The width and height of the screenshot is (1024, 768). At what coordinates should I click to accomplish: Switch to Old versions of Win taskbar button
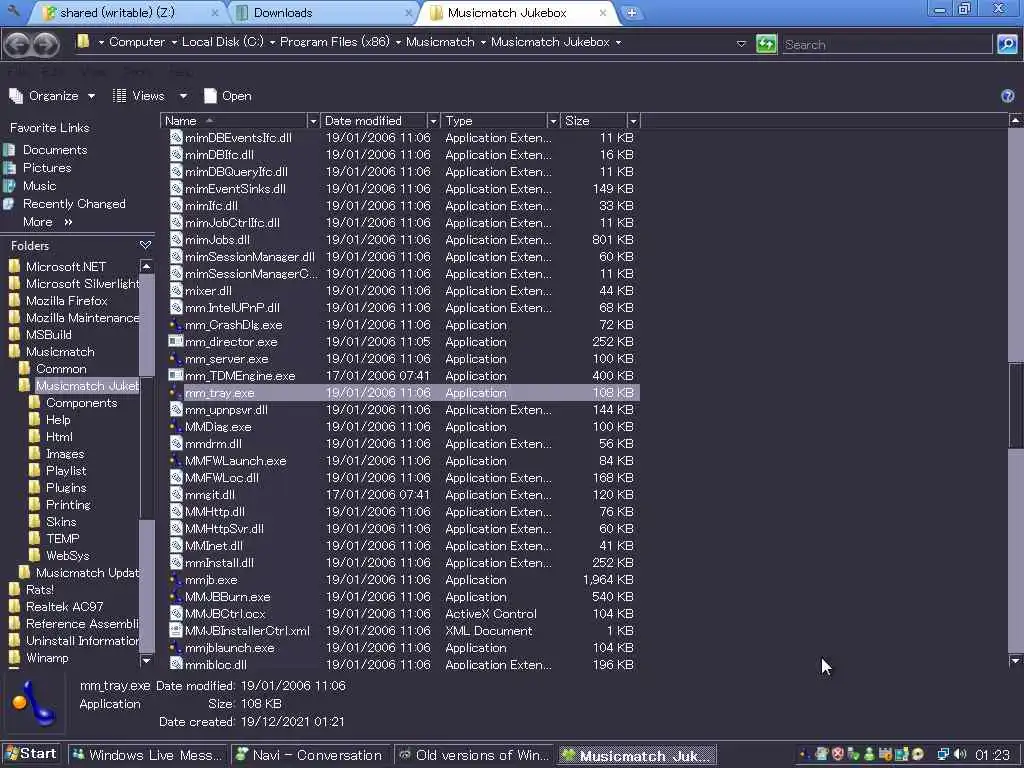(474, 755)
